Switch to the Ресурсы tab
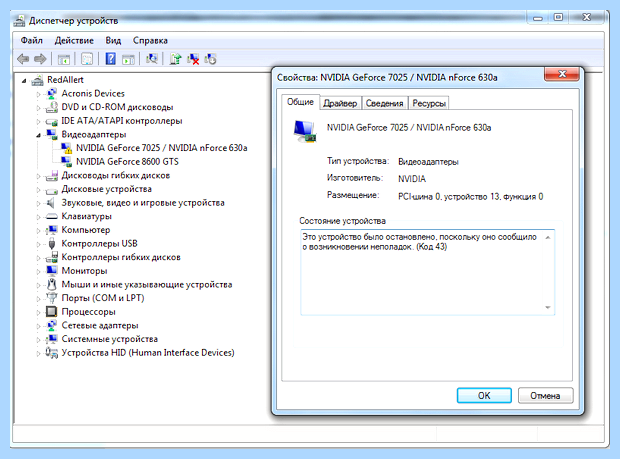620x459 pixels. (429, 103)
